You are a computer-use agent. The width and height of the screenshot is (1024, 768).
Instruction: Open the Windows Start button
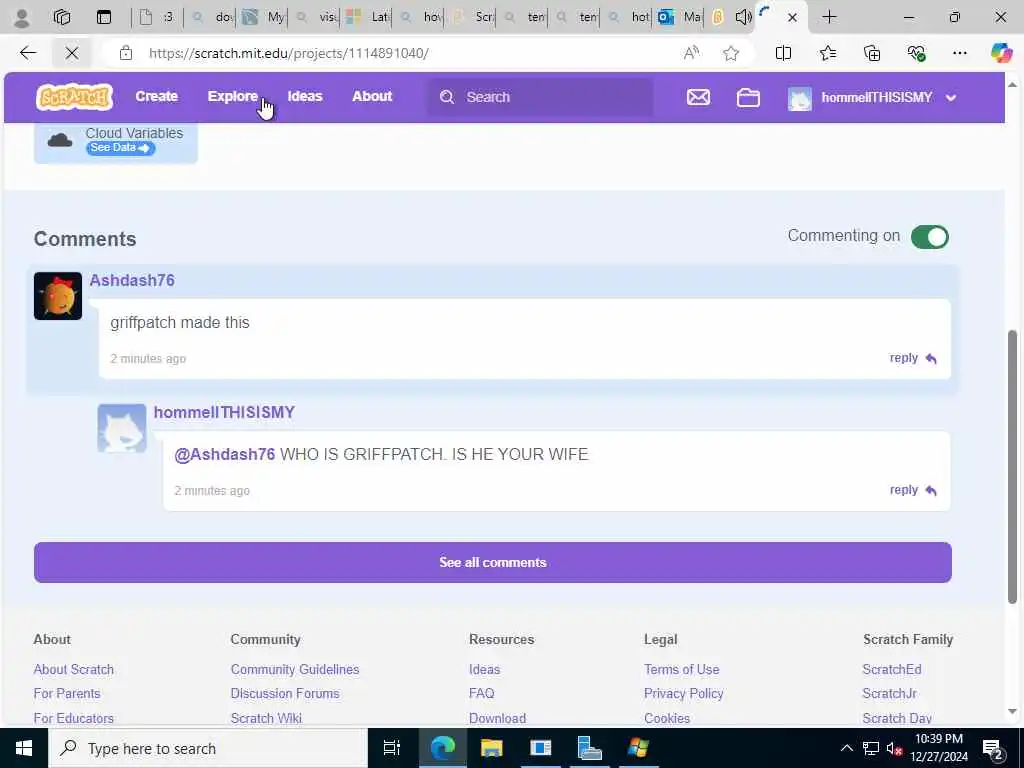[x=24, y=748]
